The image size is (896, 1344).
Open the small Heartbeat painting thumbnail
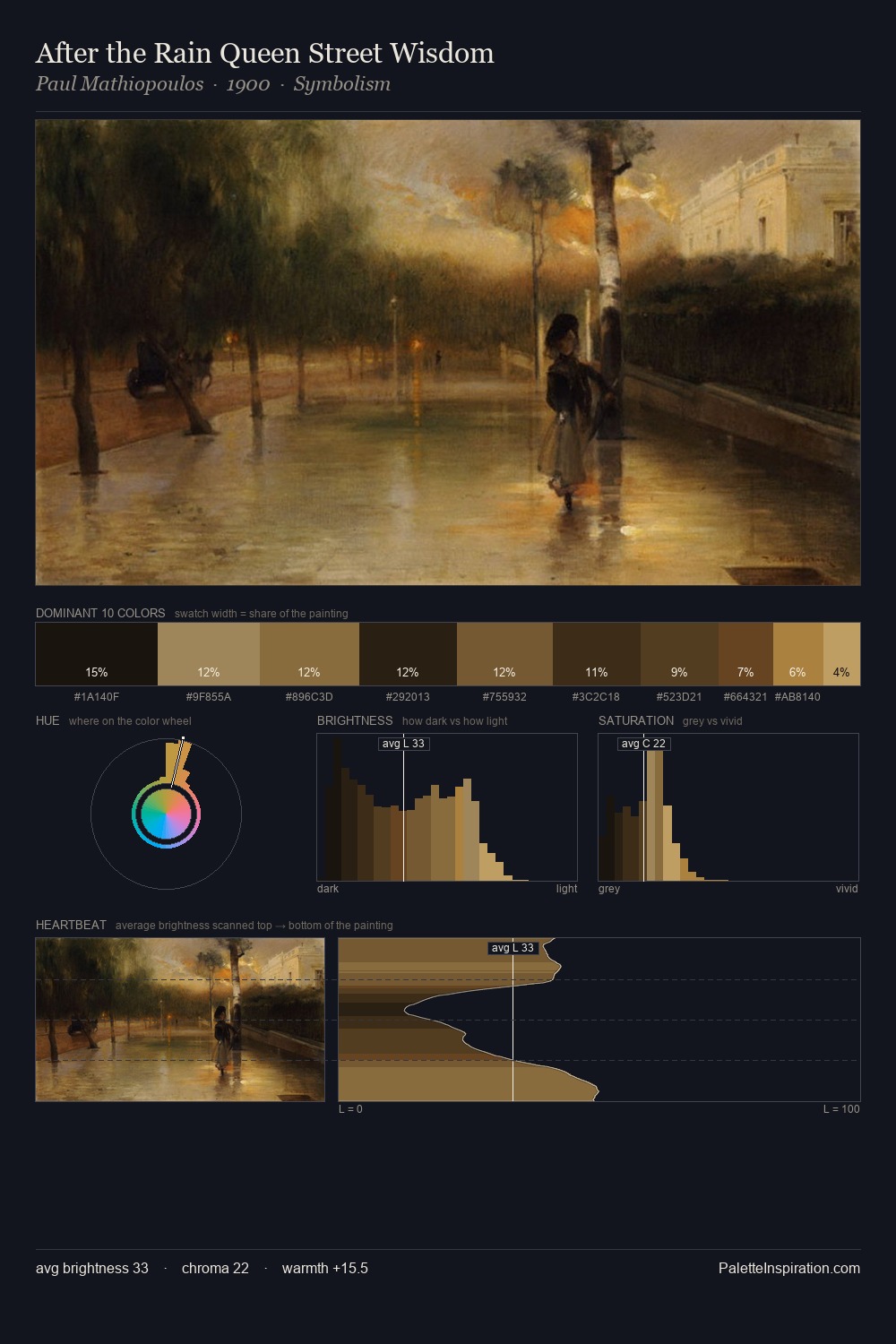(180, 1020)
